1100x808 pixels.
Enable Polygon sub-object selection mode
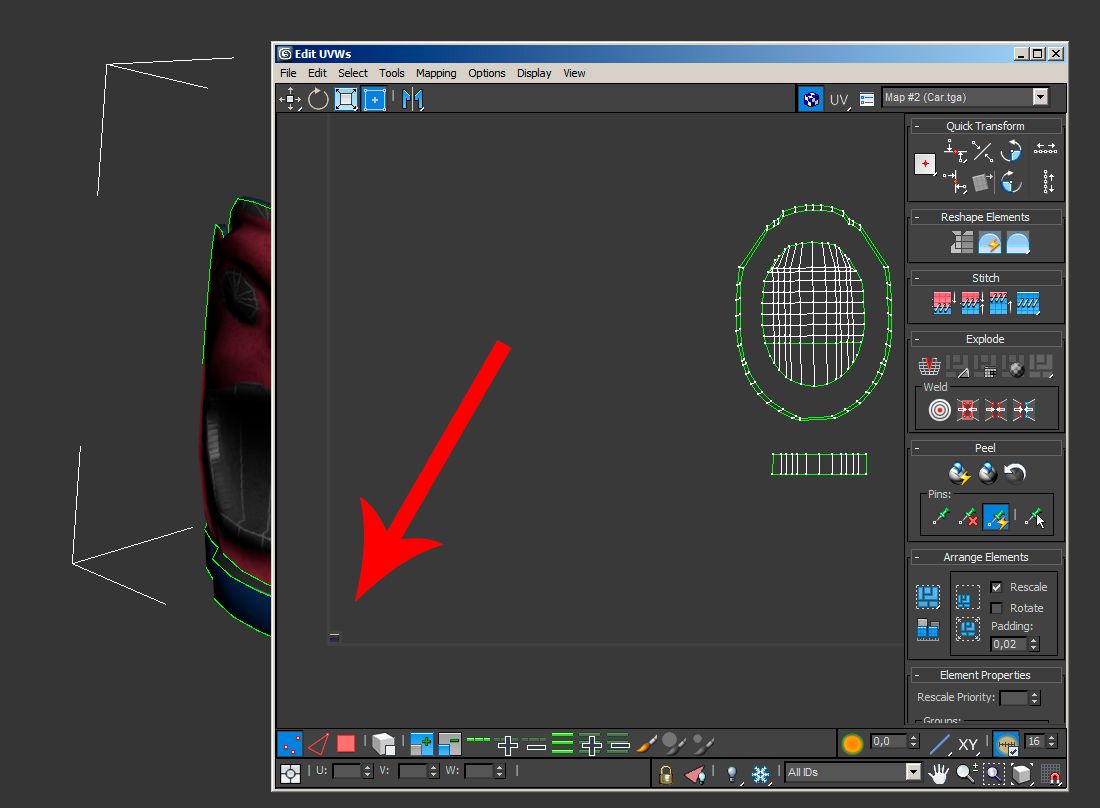tap(346, 743)
